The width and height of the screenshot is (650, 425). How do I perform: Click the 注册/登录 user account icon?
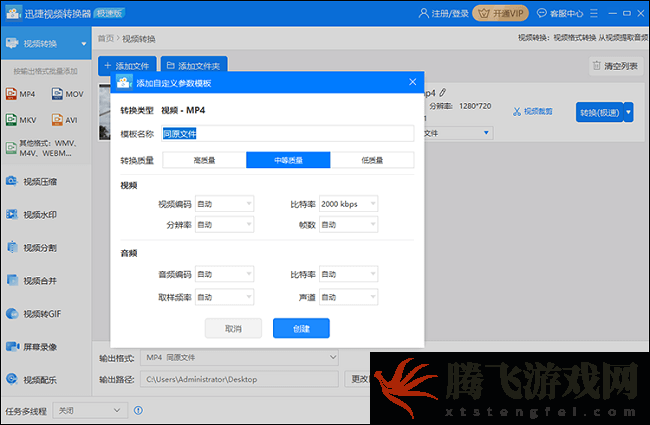click(x=423, y=13)
